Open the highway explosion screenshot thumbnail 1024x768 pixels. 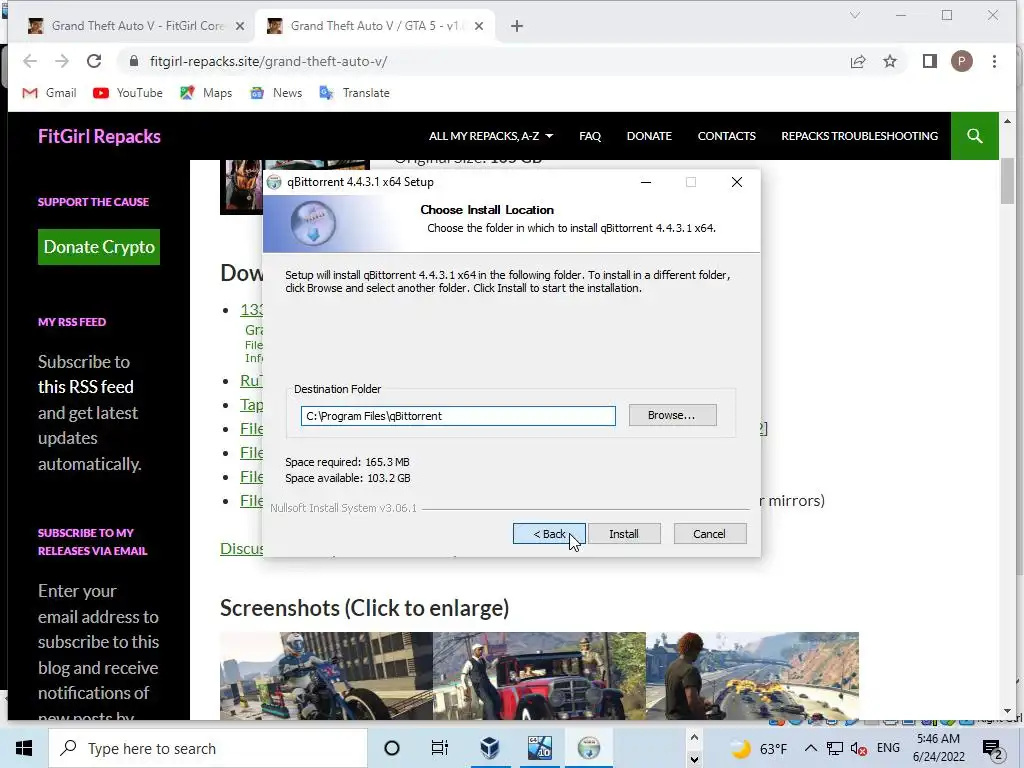[752, 676]
